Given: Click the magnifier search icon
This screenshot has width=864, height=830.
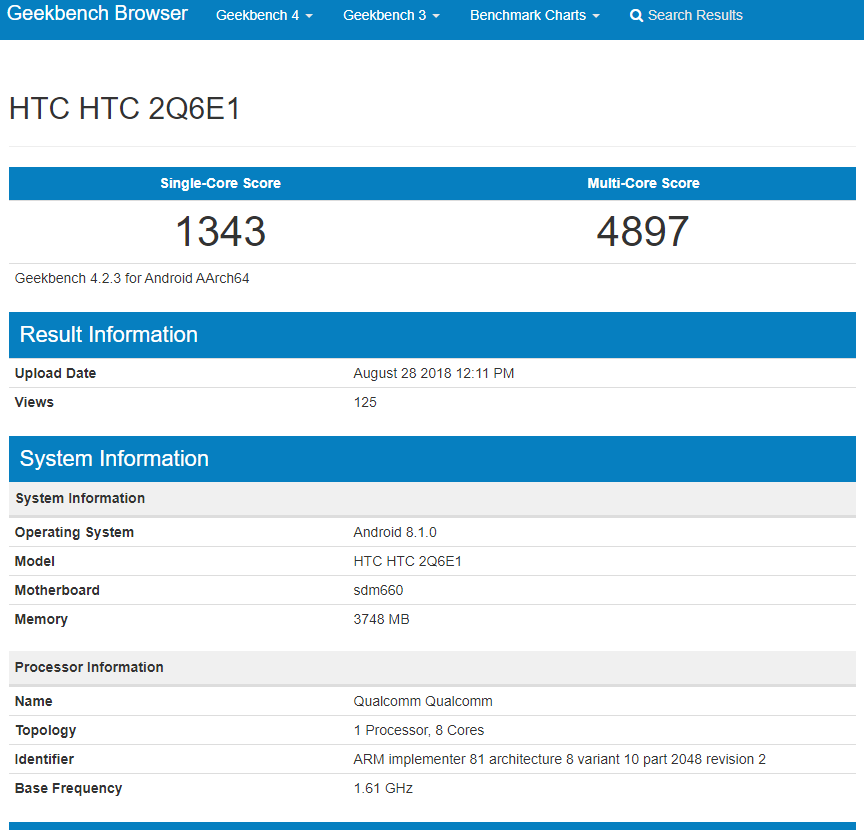Looking at the screenshot, I should coord(636,15).
